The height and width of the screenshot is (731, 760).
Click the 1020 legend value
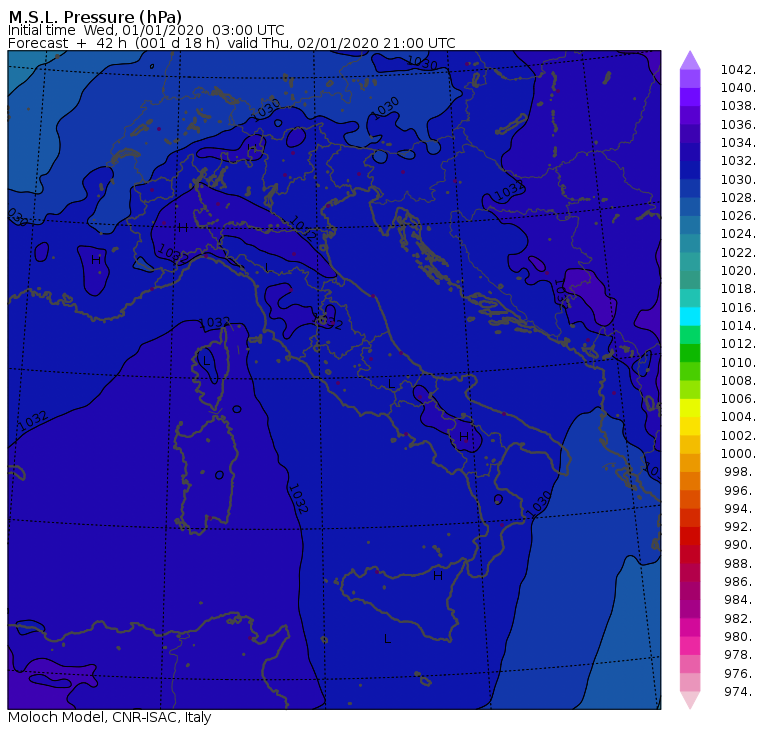[738, 270]
